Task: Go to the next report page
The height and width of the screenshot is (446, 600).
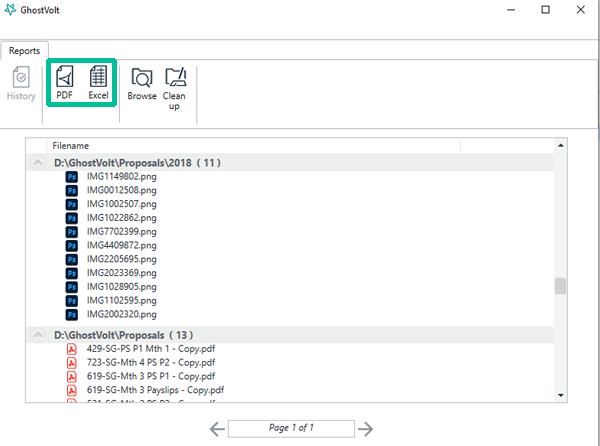Action: [x=365, y=429]
